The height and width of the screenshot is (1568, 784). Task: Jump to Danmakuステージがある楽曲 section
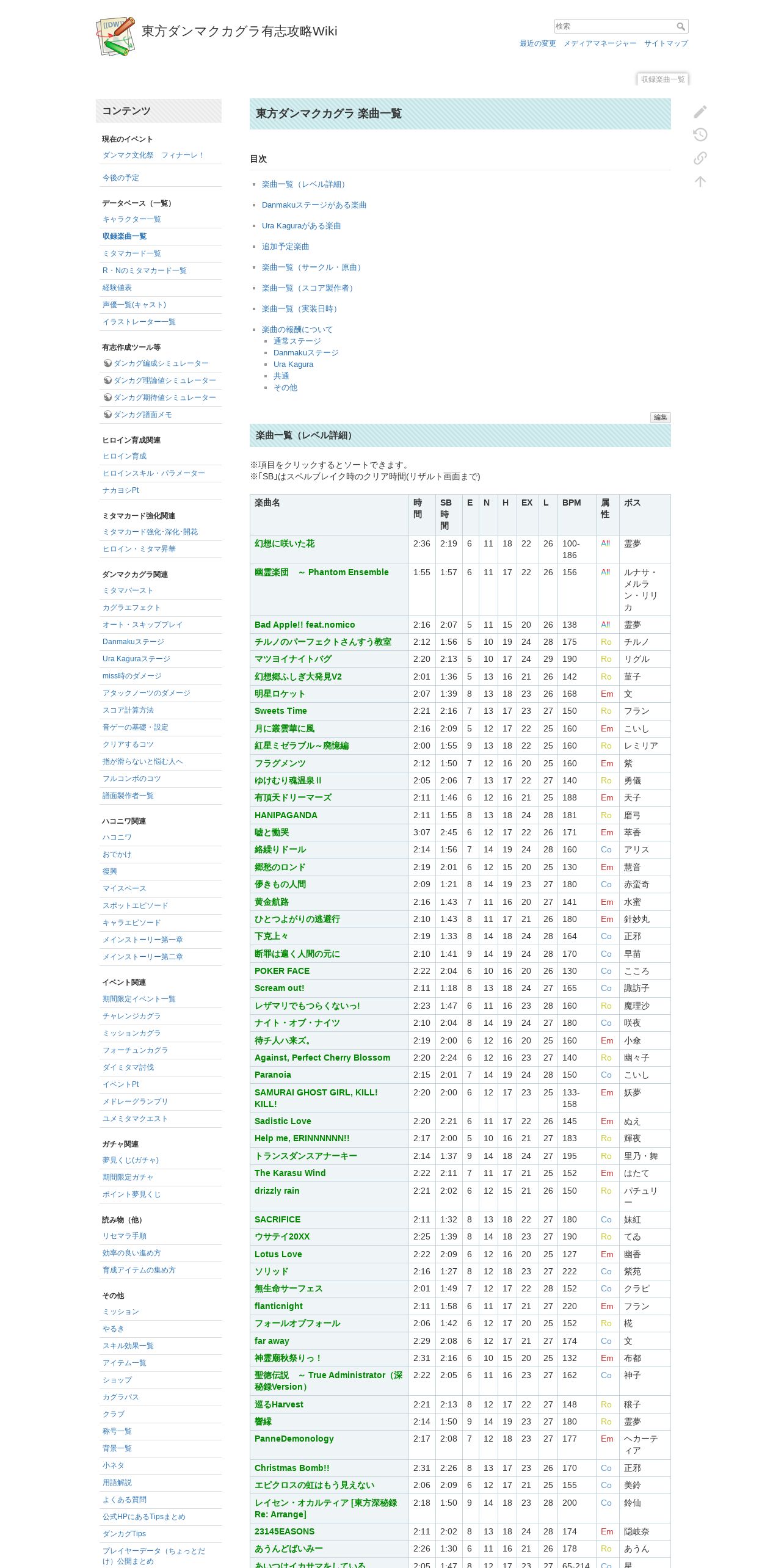[314, 205]
